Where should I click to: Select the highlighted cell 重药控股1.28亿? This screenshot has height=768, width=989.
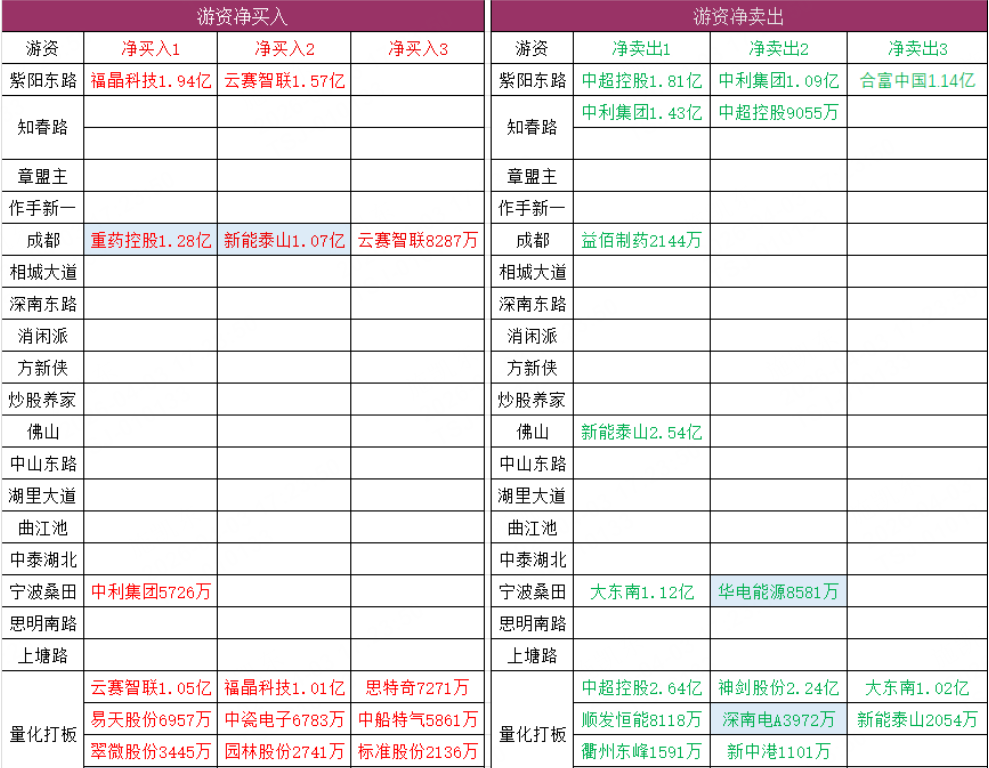tap(151, 240)
